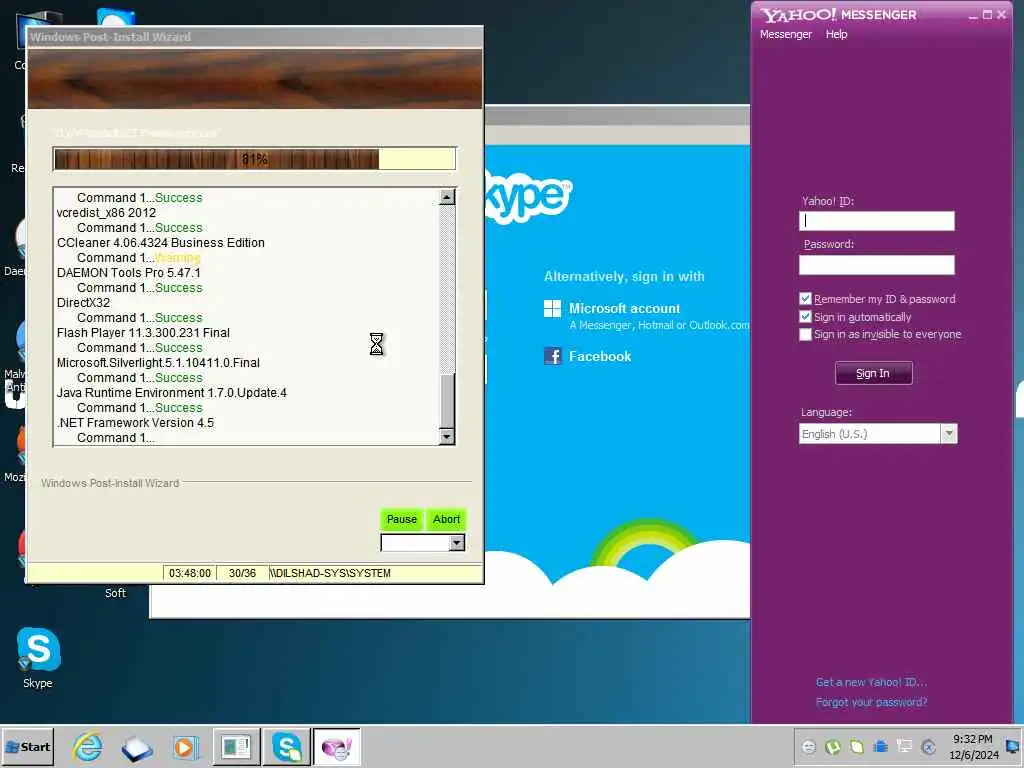Switch to Yahoo Messenger taskbar button
Image resolution: width=1024 pixels, height=768 pixels.
point(337,747)
